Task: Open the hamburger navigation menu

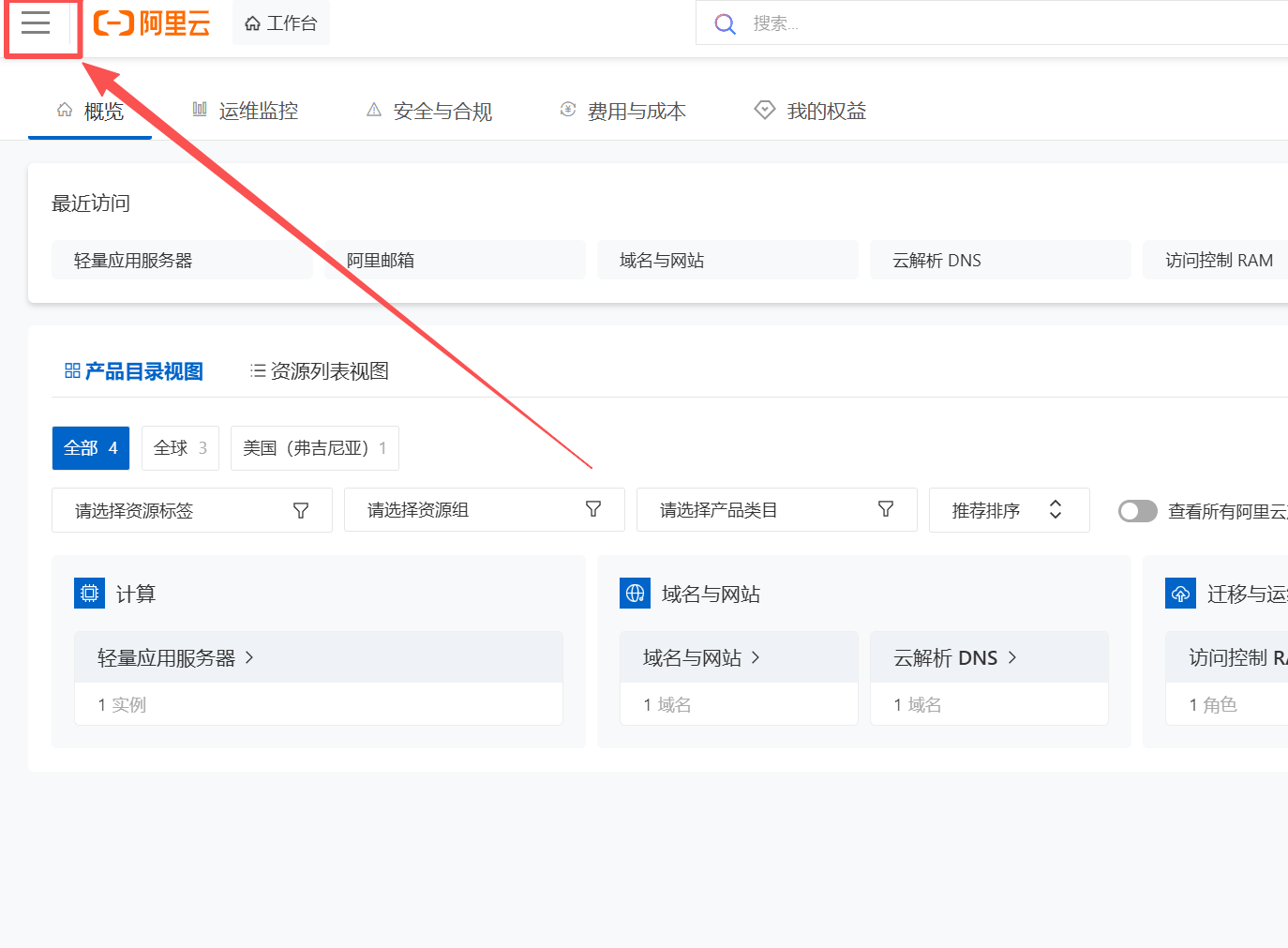Action: [36, 23]
